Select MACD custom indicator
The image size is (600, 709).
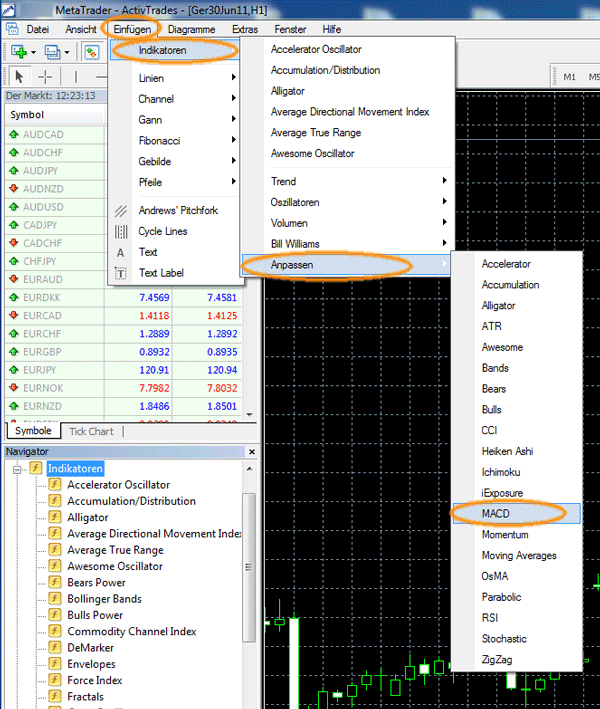tap(516, 514)
